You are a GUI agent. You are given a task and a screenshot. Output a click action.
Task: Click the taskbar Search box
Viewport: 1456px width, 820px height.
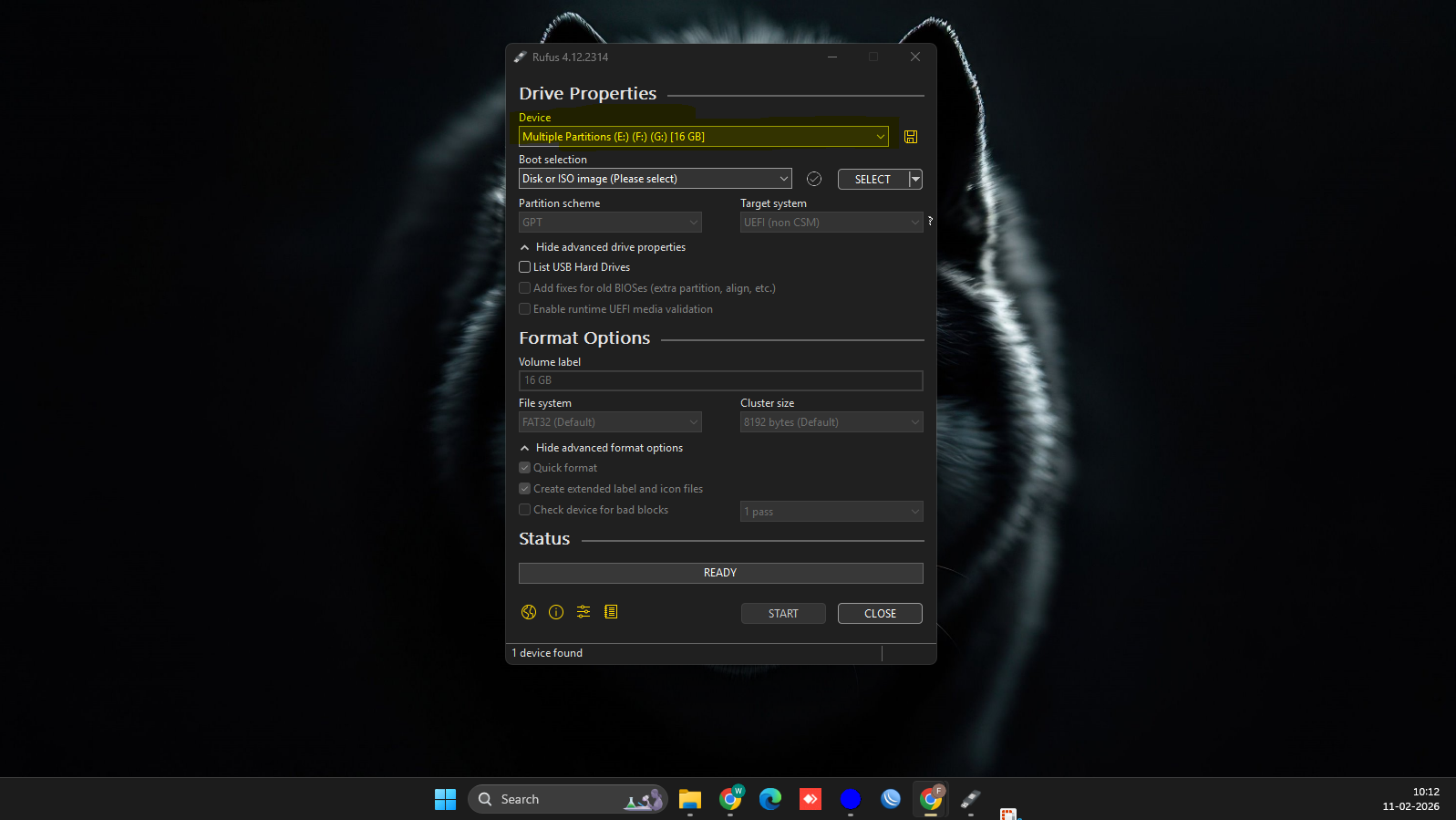568,799
